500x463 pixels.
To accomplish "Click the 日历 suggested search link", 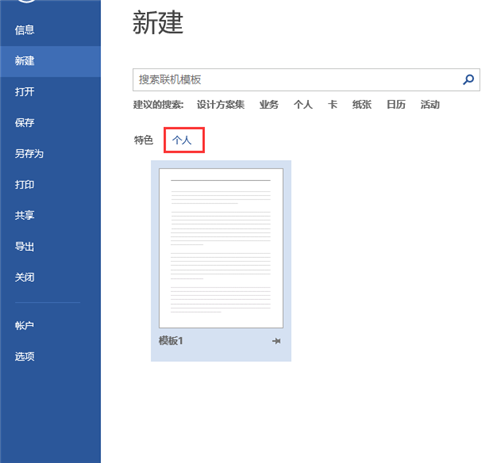I will pos(396,105).
